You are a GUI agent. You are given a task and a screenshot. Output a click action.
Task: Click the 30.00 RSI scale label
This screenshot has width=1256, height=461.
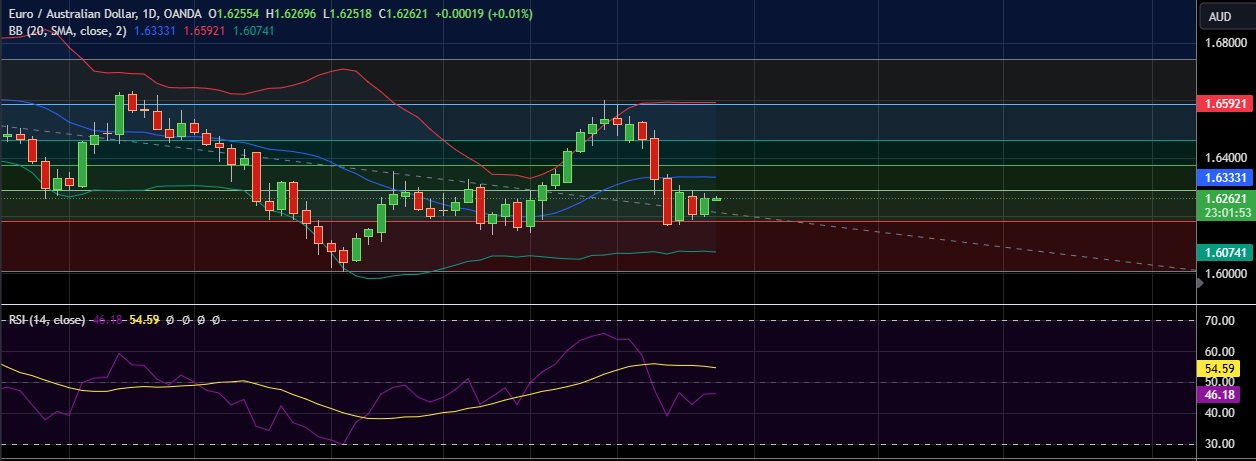[x=1220, y=444]
